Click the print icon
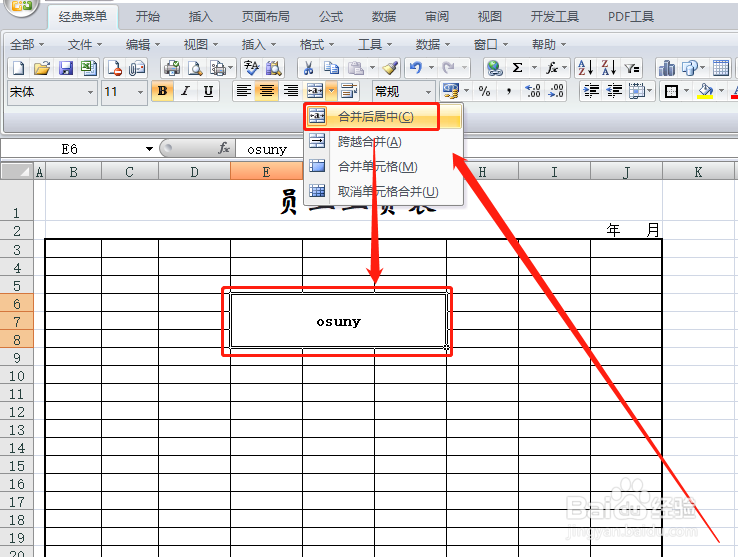 171,68
